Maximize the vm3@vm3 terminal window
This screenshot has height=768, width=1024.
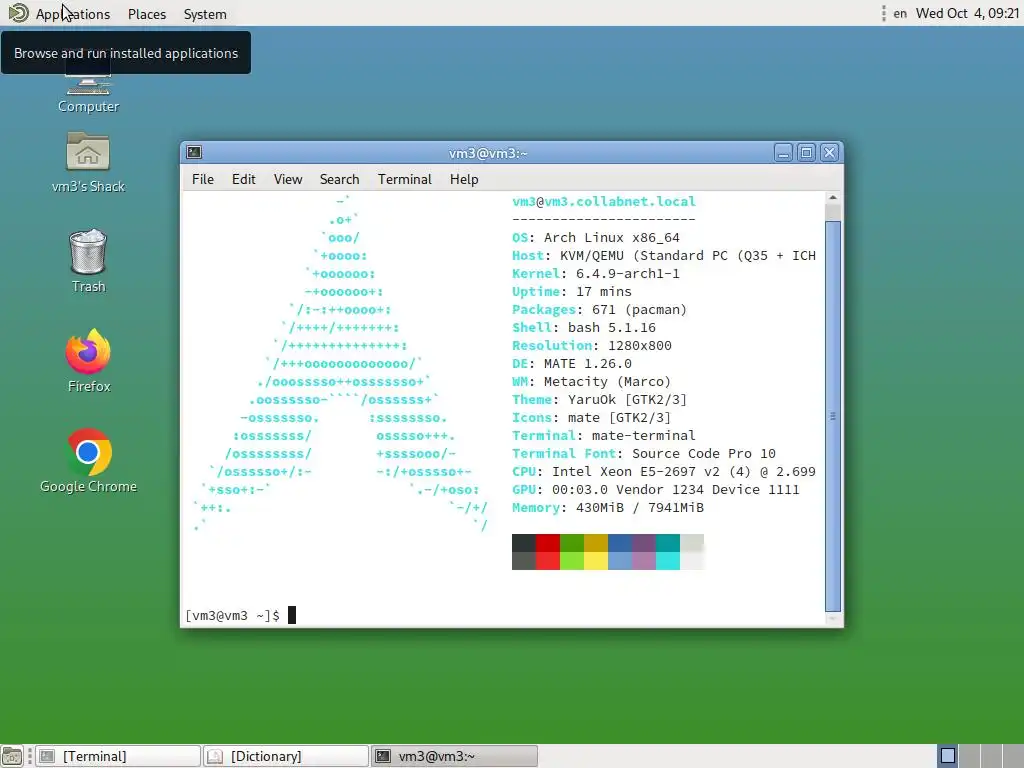[807, 153]
